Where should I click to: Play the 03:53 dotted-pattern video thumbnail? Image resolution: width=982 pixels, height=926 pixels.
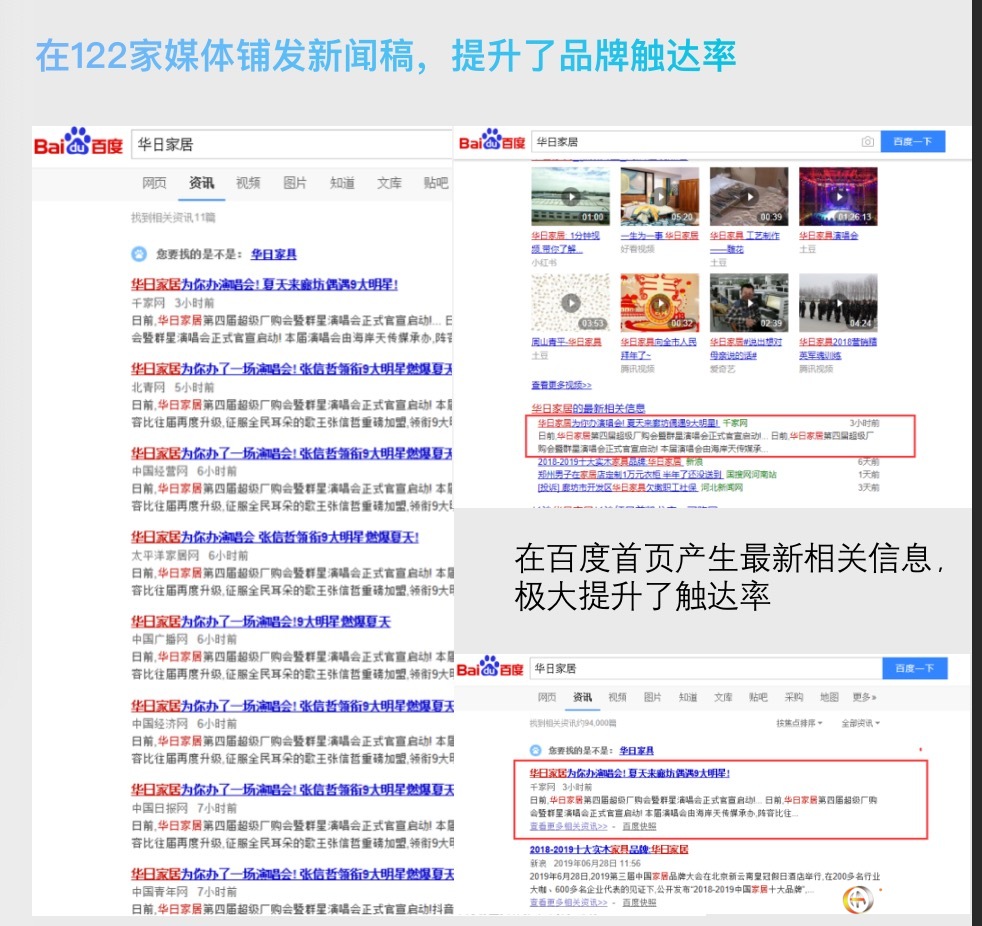tap(570, 302)
